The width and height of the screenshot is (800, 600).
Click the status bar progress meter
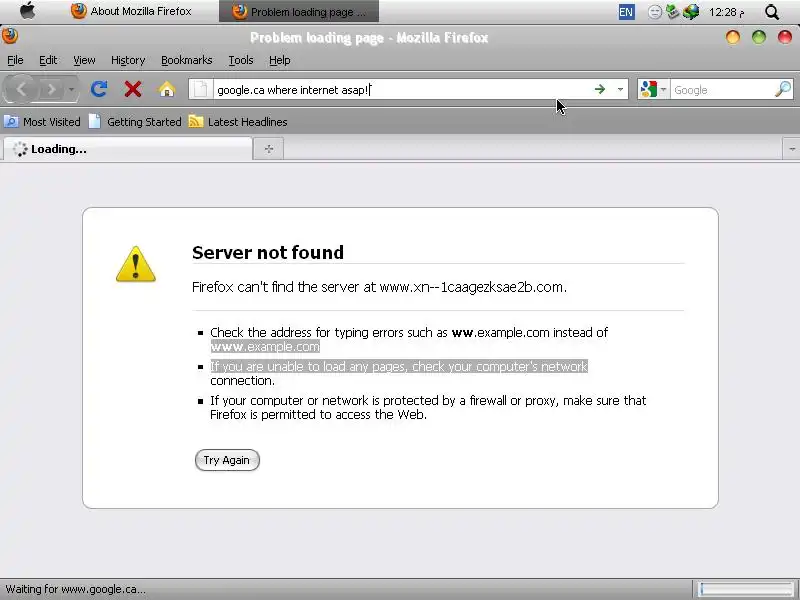tap(745, 589)
